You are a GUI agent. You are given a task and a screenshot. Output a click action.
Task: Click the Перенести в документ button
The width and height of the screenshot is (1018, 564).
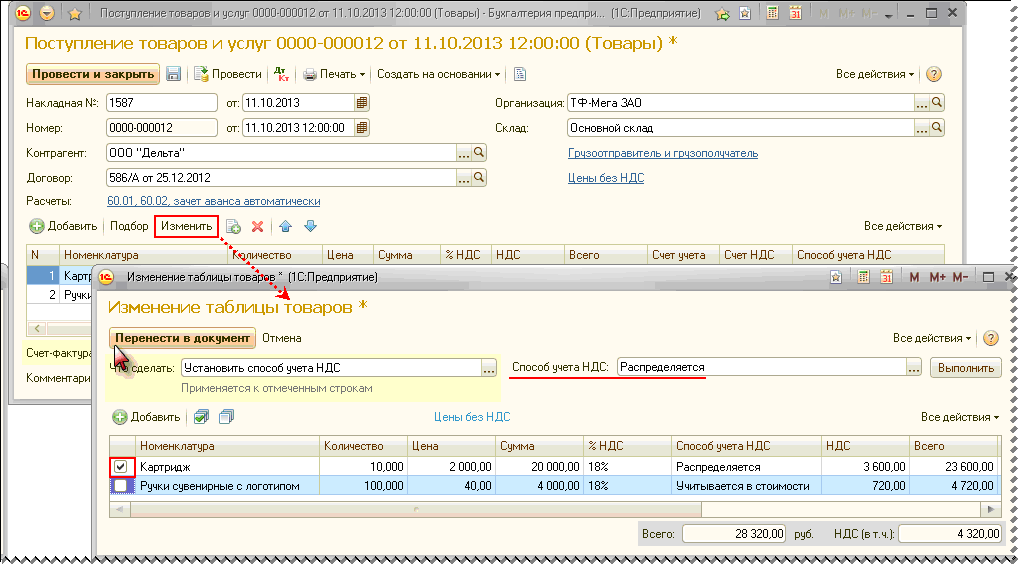182,338
